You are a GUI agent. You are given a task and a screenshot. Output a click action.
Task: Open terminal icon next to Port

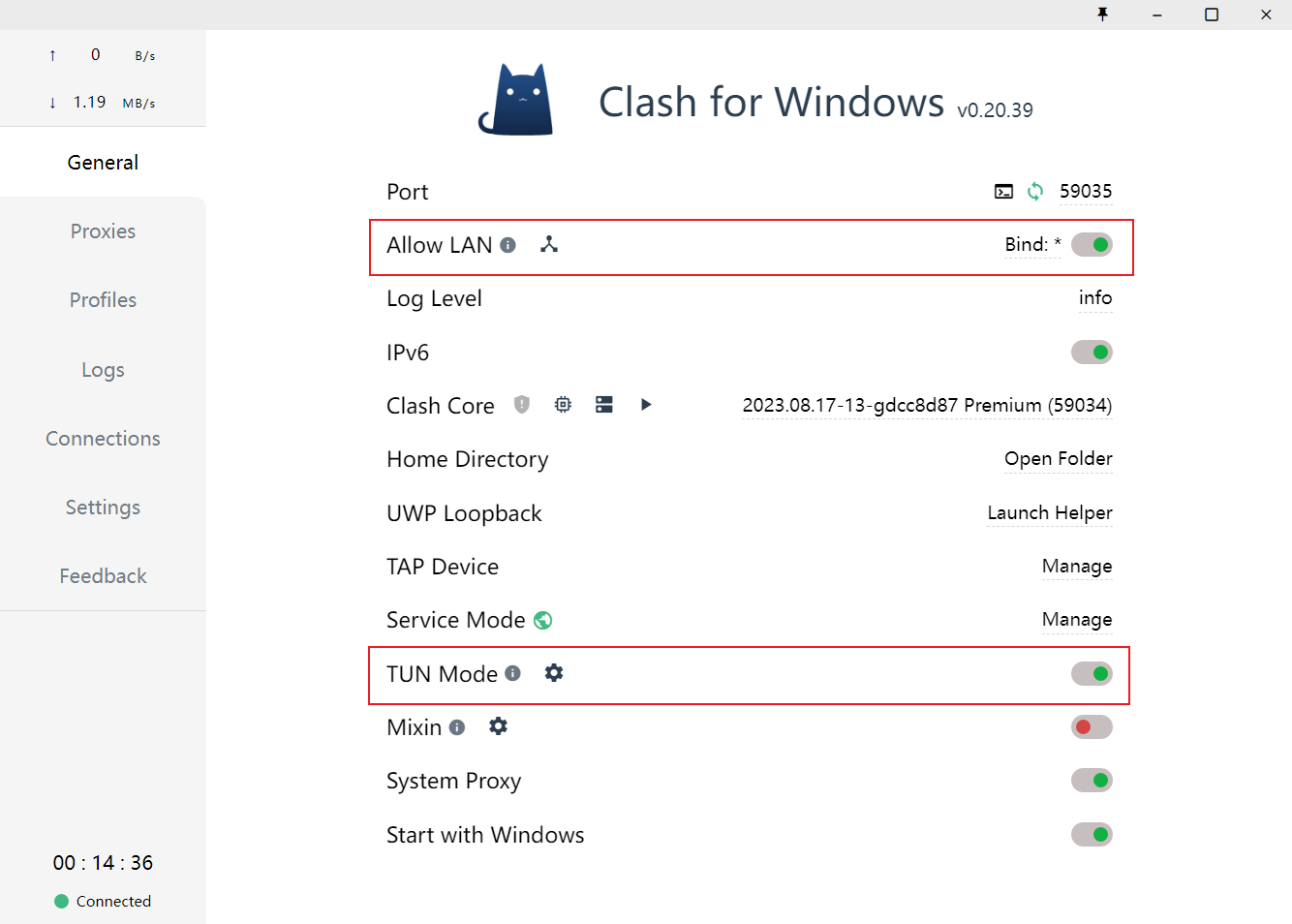tap(1003, 192)
